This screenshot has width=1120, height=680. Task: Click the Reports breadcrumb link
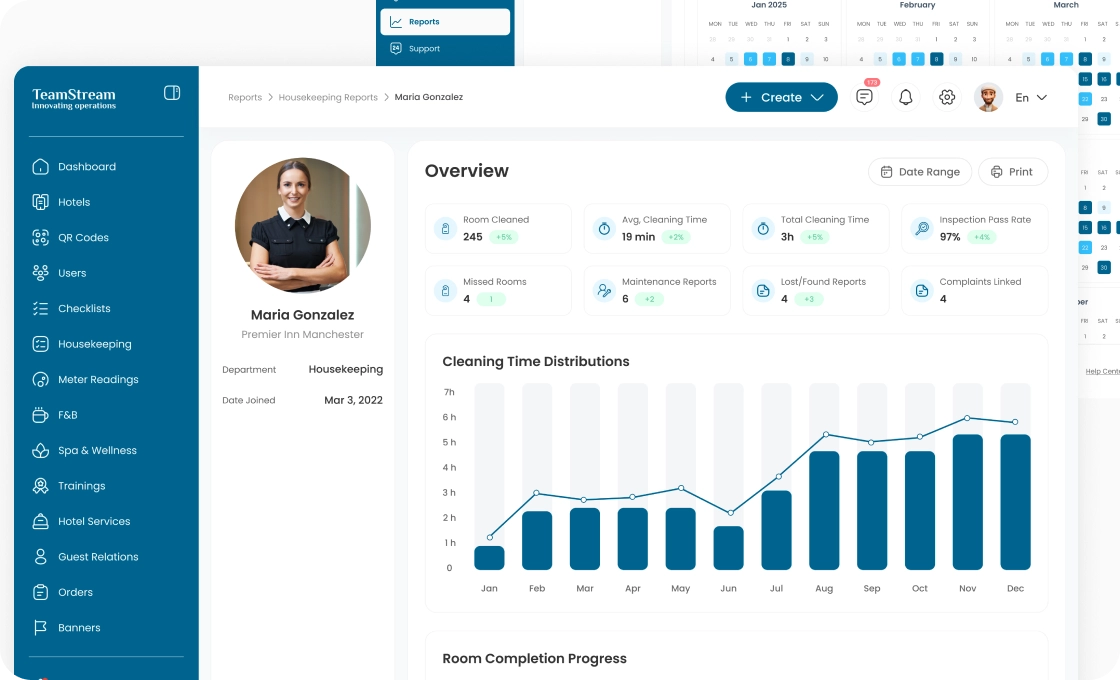245,98
